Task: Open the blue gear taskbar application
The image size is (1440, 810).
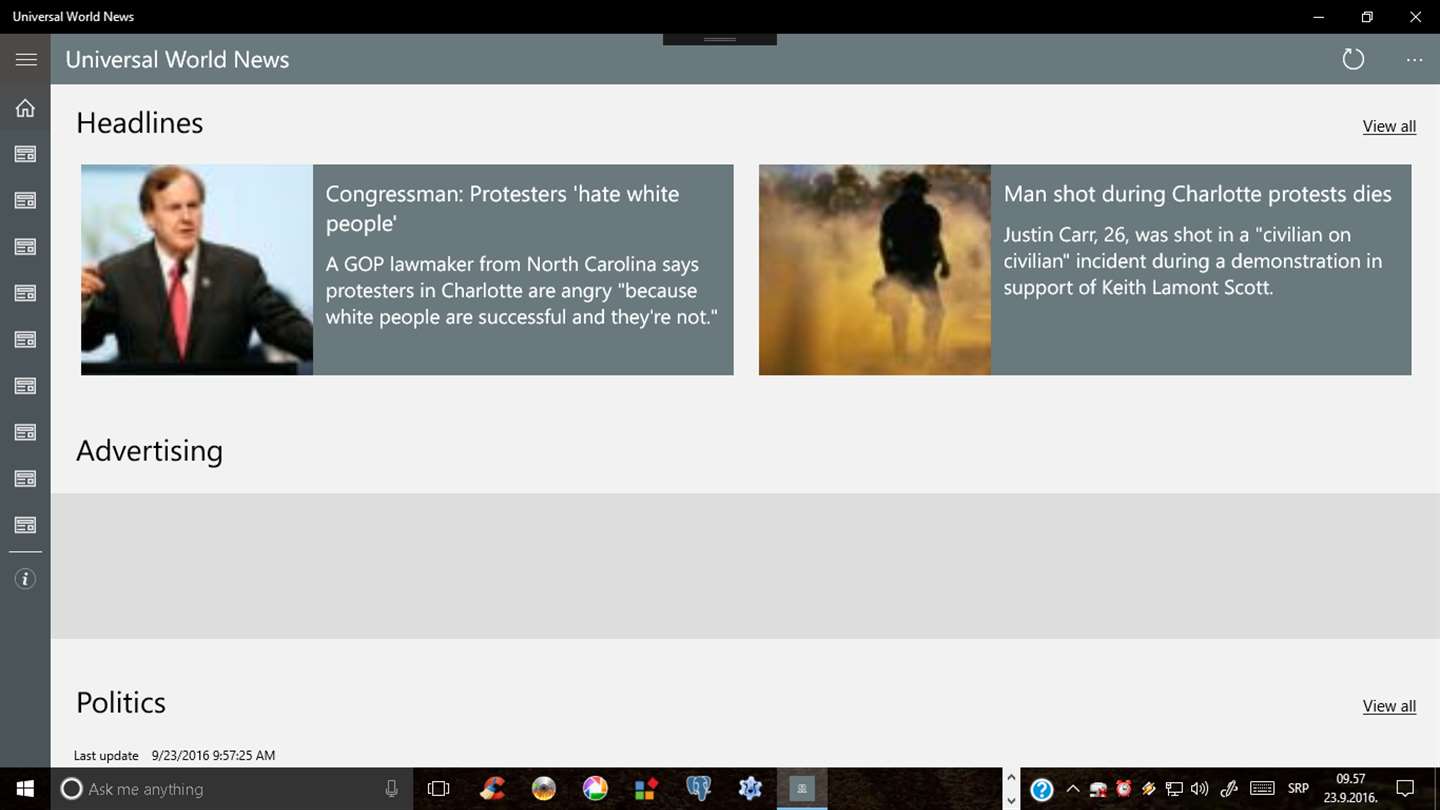Action: tap(750, 789)
